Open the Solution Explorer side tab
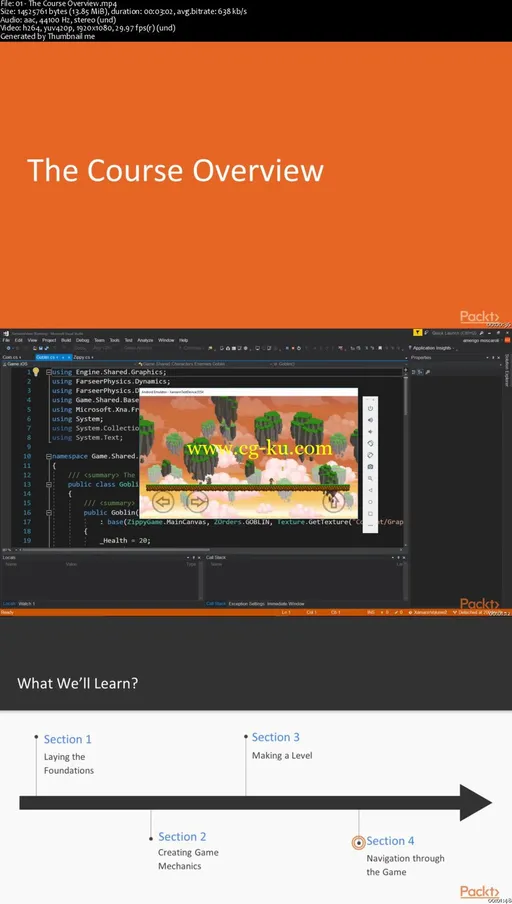Viewport: 512px width, 904px height. [x=507, y=370]
